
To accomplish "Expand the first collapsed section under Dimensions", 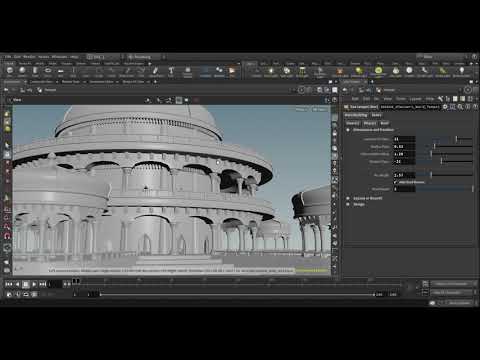I will (348, 198).
